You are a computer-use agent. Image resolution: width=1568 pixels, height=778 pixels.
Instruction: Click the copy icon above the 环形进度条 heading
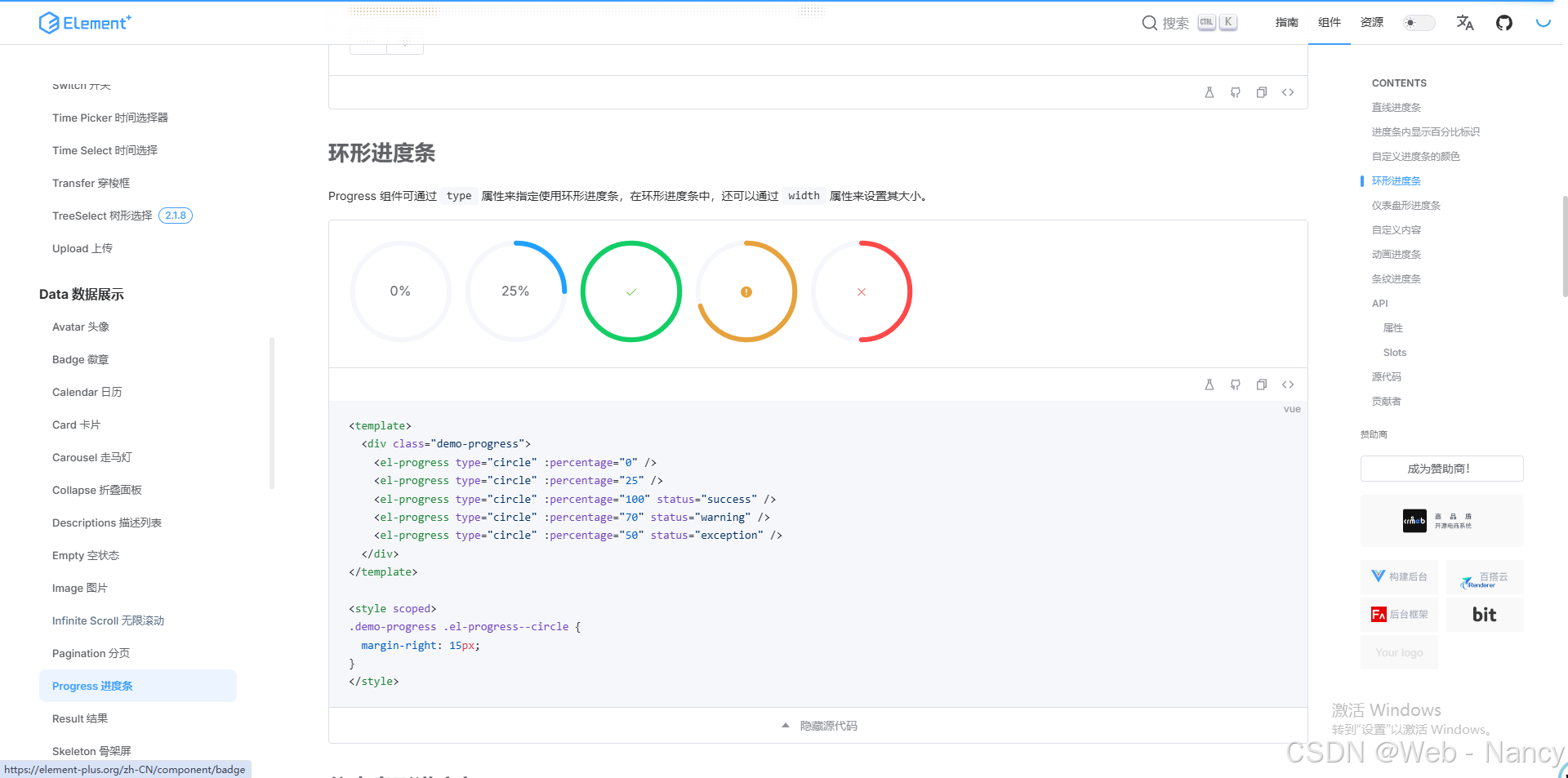coord(1262,92)
